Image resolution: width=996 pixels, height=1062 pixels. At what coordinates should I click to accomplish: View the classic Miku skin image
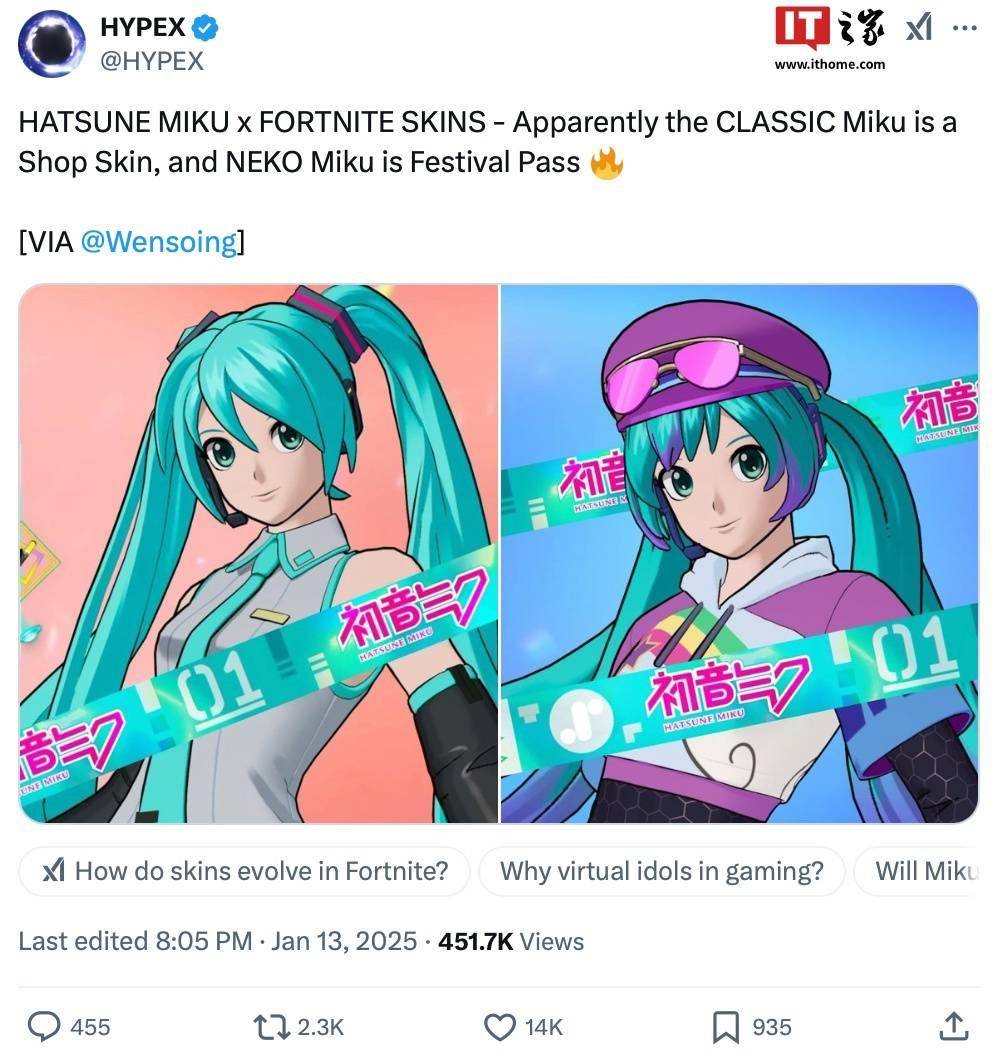(x=258, y=553)
